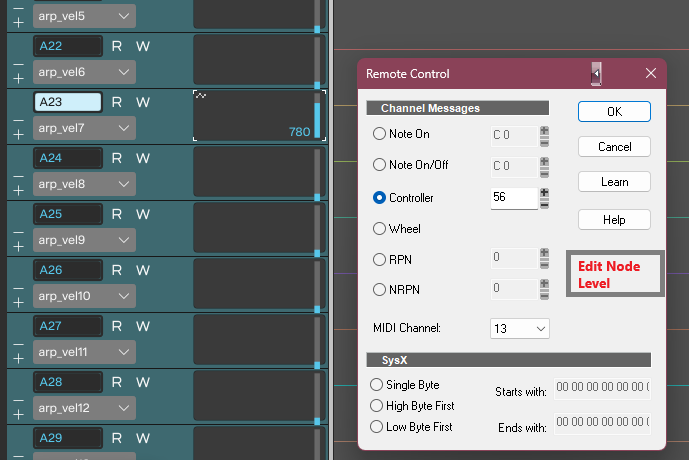Increment the Controller number value

point(544,192)
